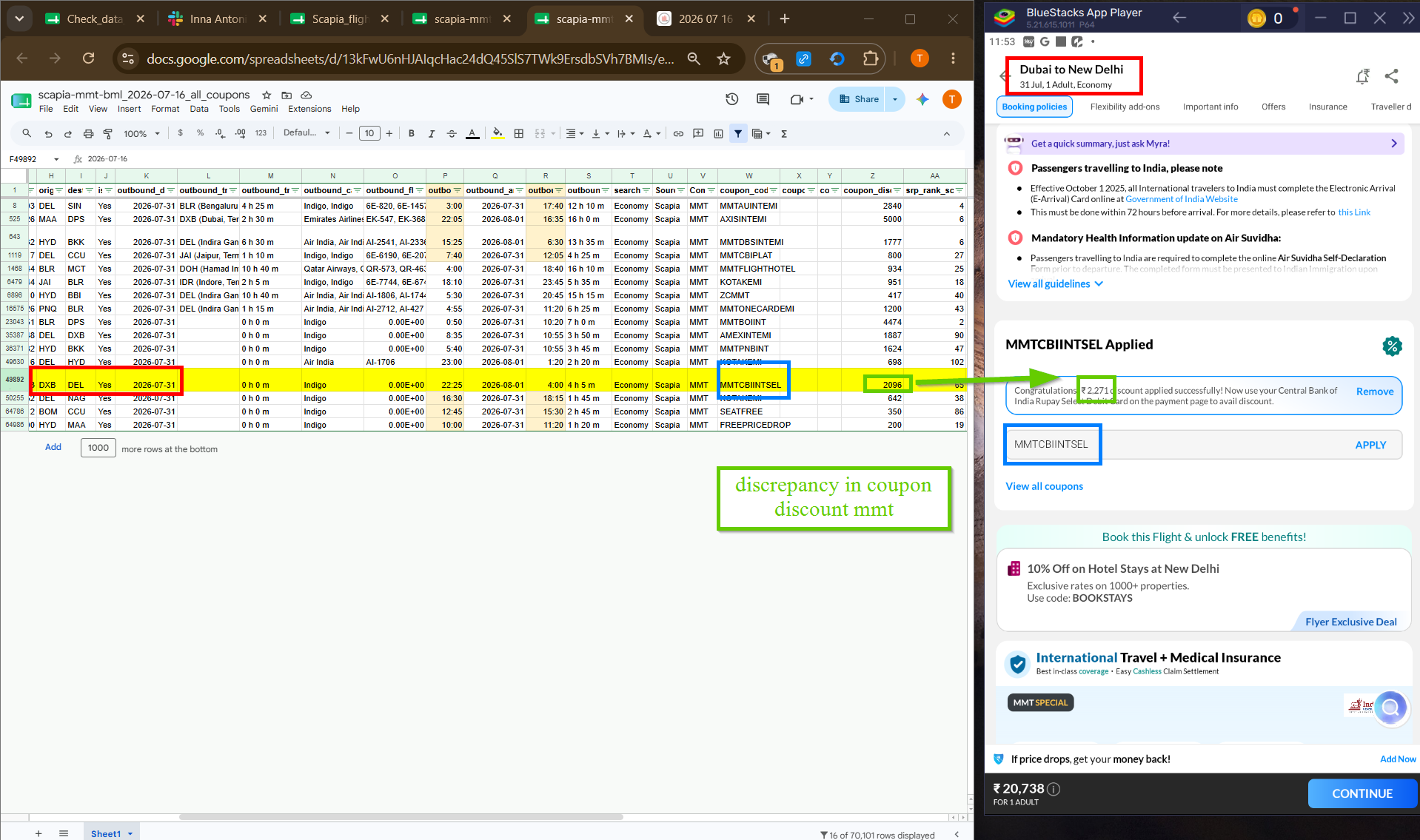Viewport: 1420px width, 840px height.
Task: Print the spreadsheet using the printer icon
Action: click(88, 133)
